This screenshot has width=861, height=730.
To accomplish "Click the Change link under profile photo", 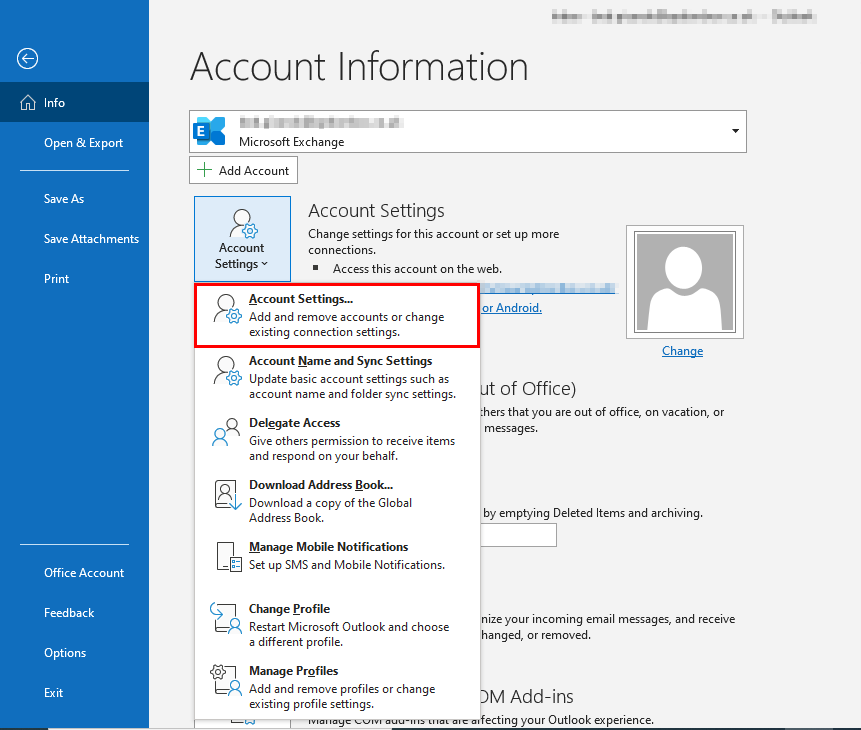I will click(682, 351).
